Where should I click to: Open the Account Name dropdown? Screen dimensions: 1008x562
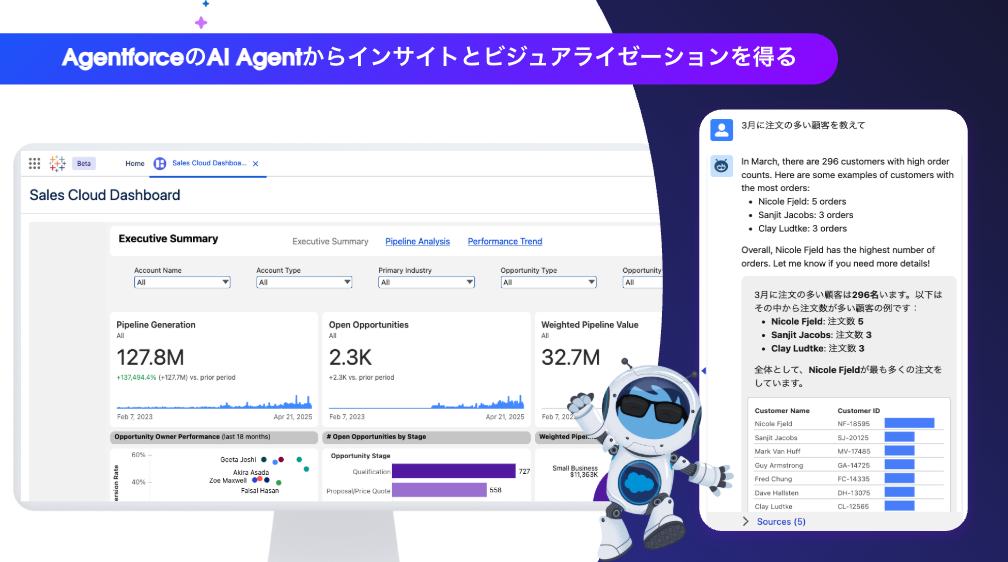[x=182, y=282]
